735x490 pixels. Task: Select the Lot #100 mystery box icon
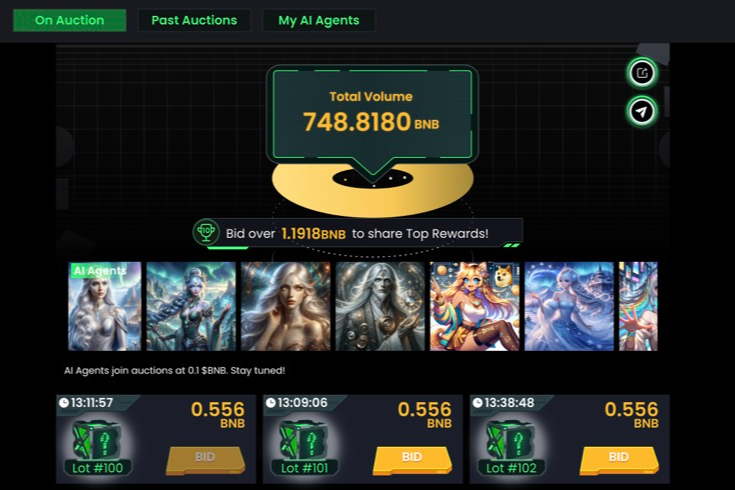97,441
